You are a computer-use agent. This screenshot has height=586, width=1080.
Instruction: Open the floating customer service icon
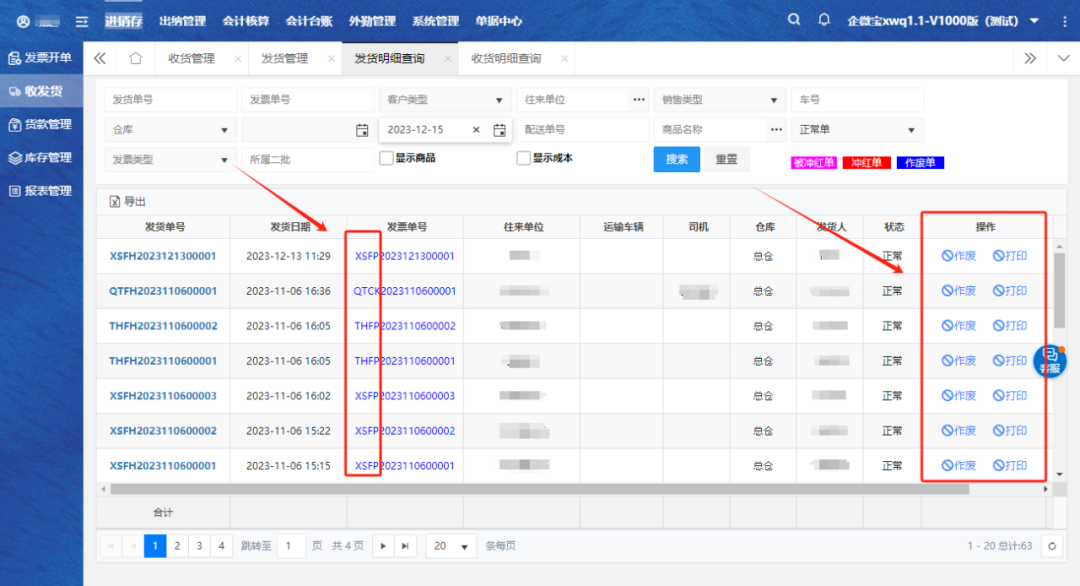pos(1049,360)
